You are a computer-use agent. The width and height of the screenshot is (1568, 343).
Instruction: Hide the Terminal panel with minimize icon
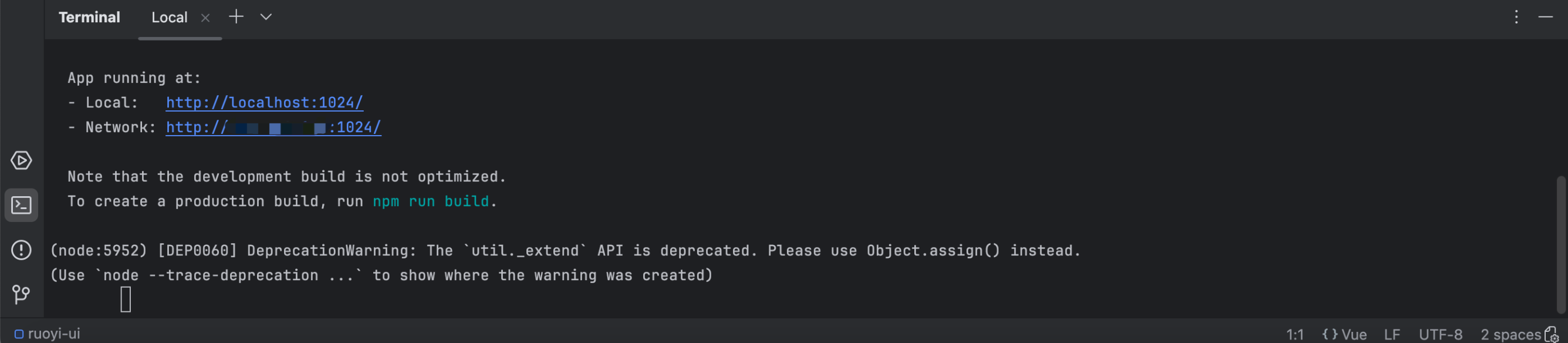point(1546,17)
